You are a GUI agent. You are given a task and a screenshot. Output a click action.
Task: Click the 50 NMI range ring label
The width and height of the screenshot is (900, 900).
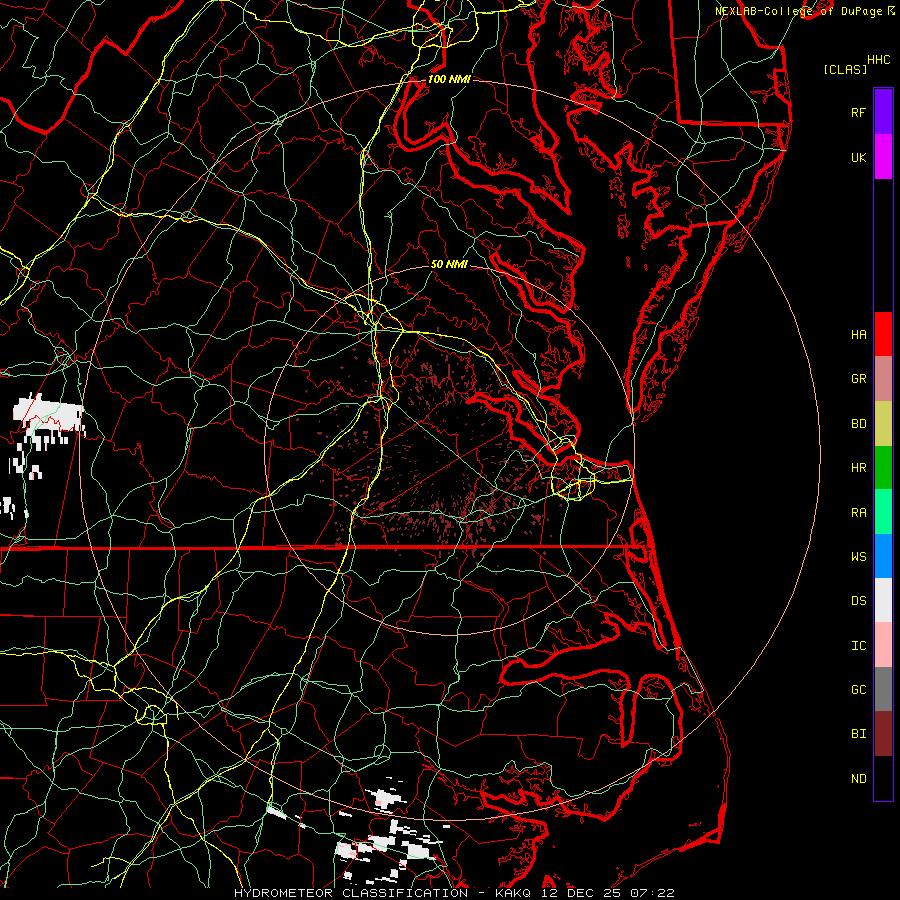point(449,264)
